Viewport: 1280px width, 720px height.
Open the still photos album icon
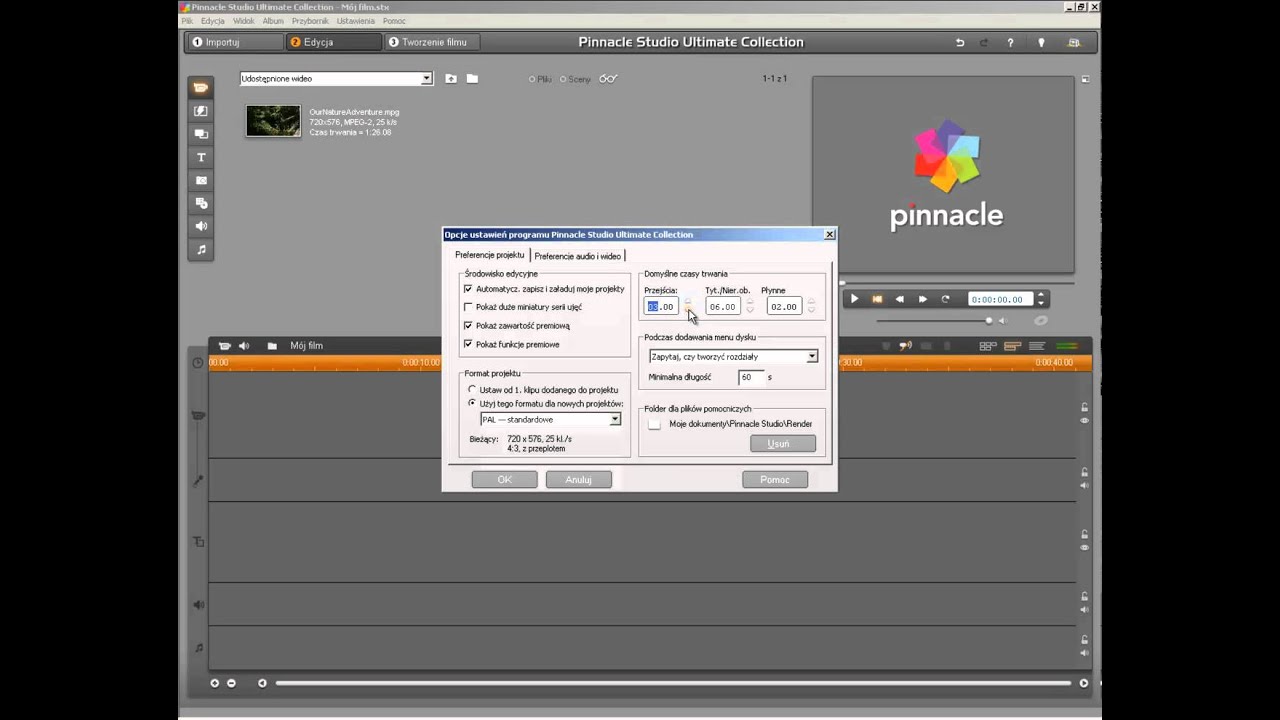[201, 180]
